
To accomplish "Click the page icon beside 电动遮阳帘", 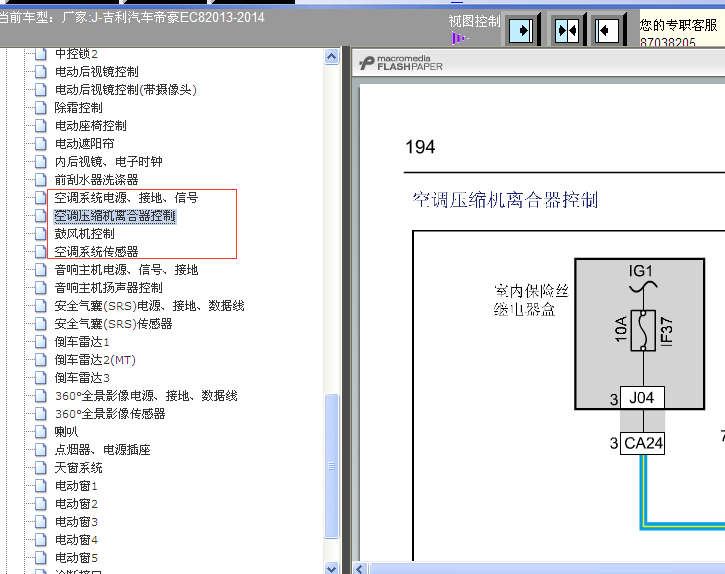I will (41, 144).
